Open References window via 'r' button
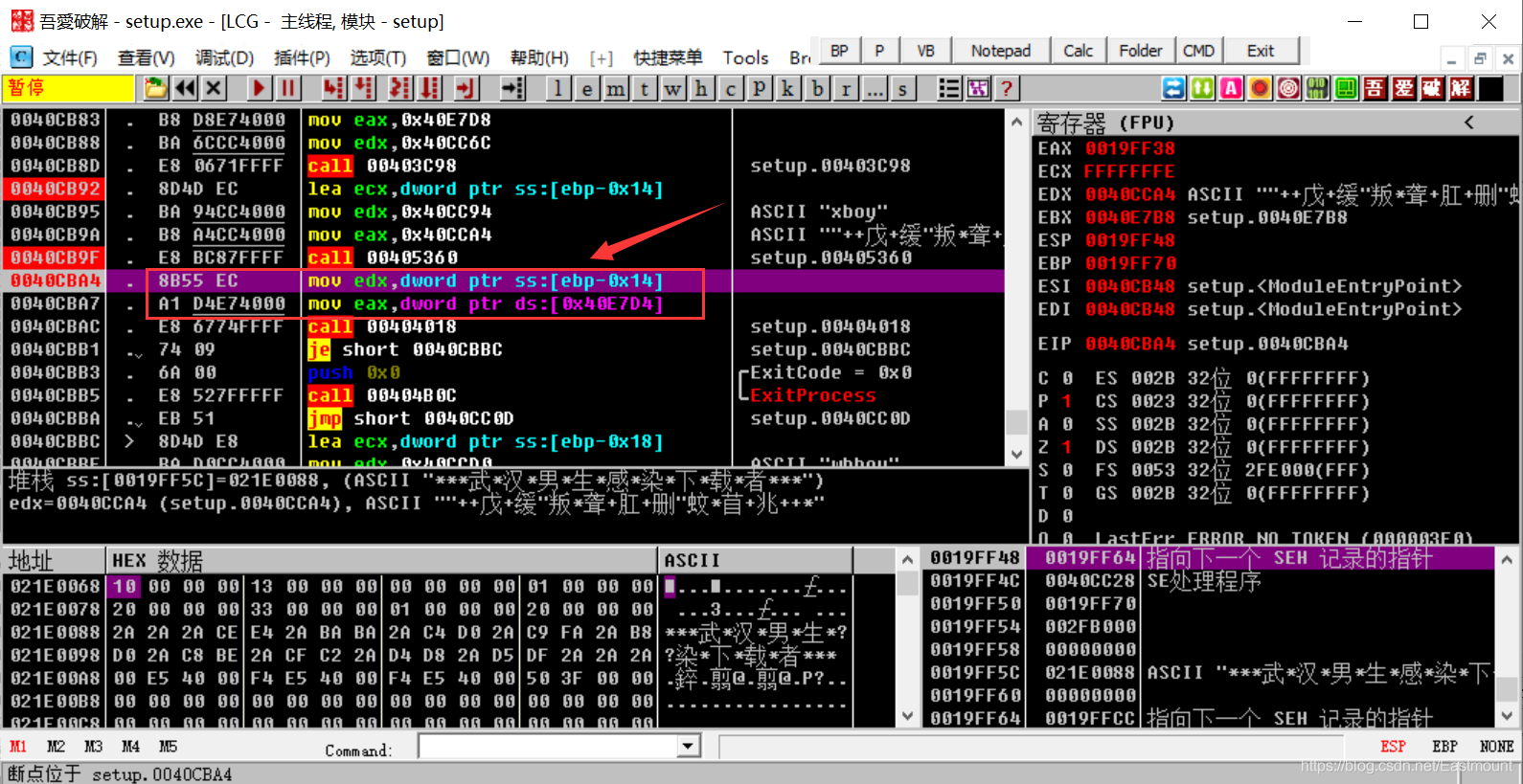 tap(846, 89)
